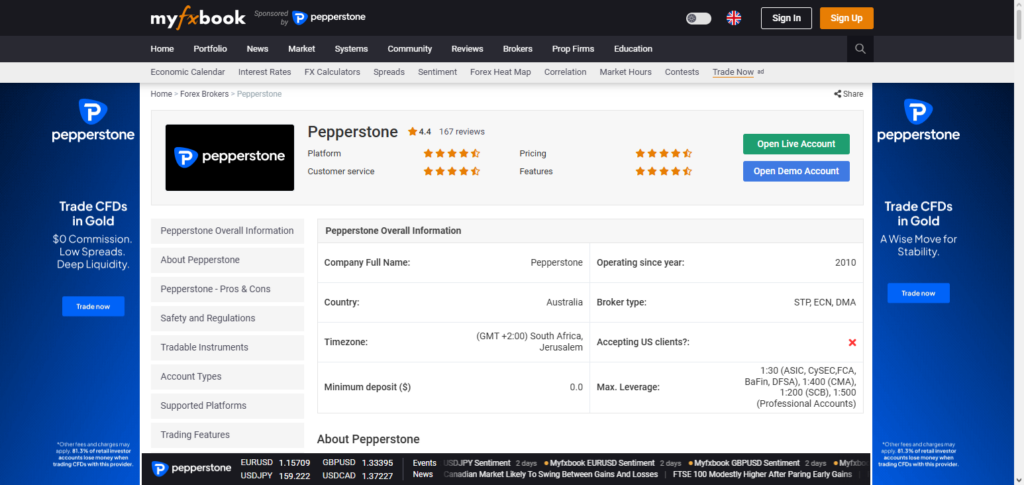
Task: Open the Economic Calendar tab
Action: tap(188, 72)
